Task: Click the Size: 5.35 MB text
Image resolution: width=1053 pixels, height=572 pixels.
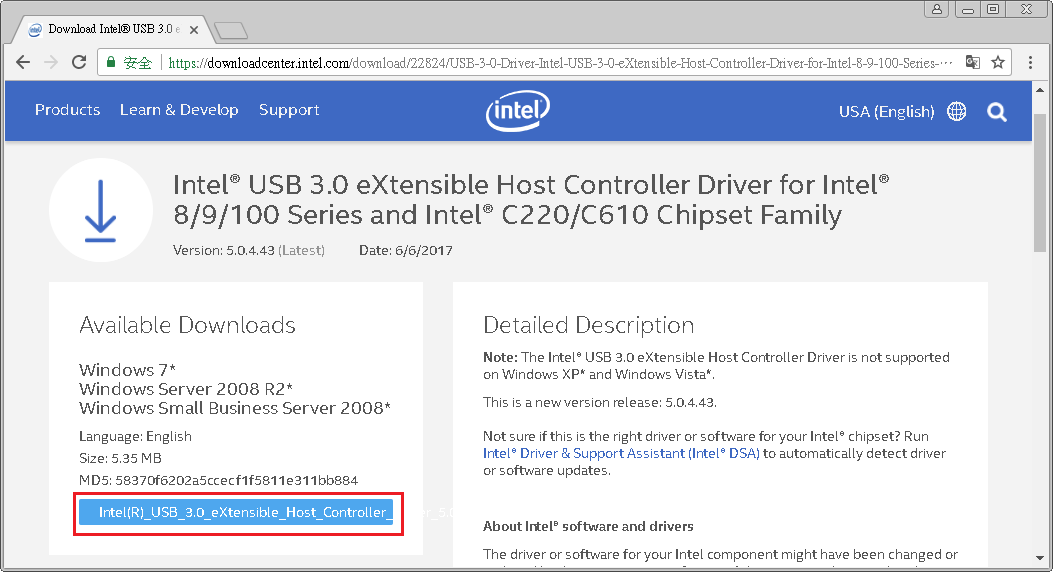Action: coord(120,459)
